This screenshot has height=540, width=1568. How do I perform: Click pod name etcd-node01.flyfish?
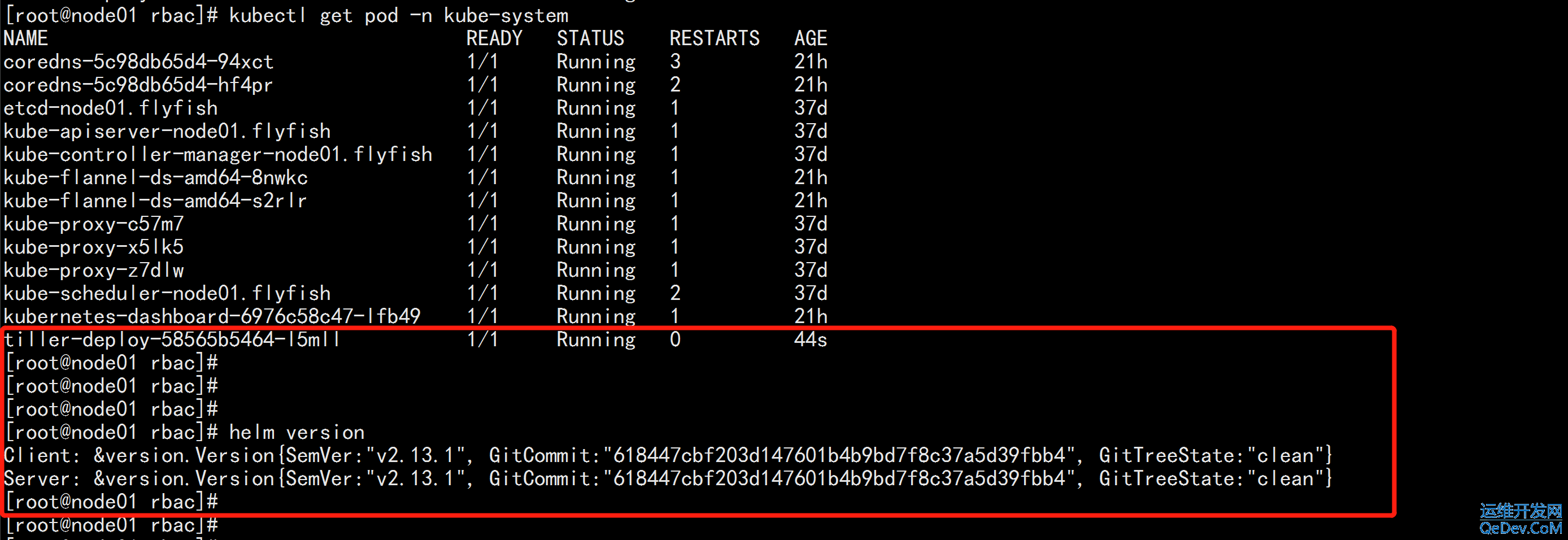click(x=111, y=108)
